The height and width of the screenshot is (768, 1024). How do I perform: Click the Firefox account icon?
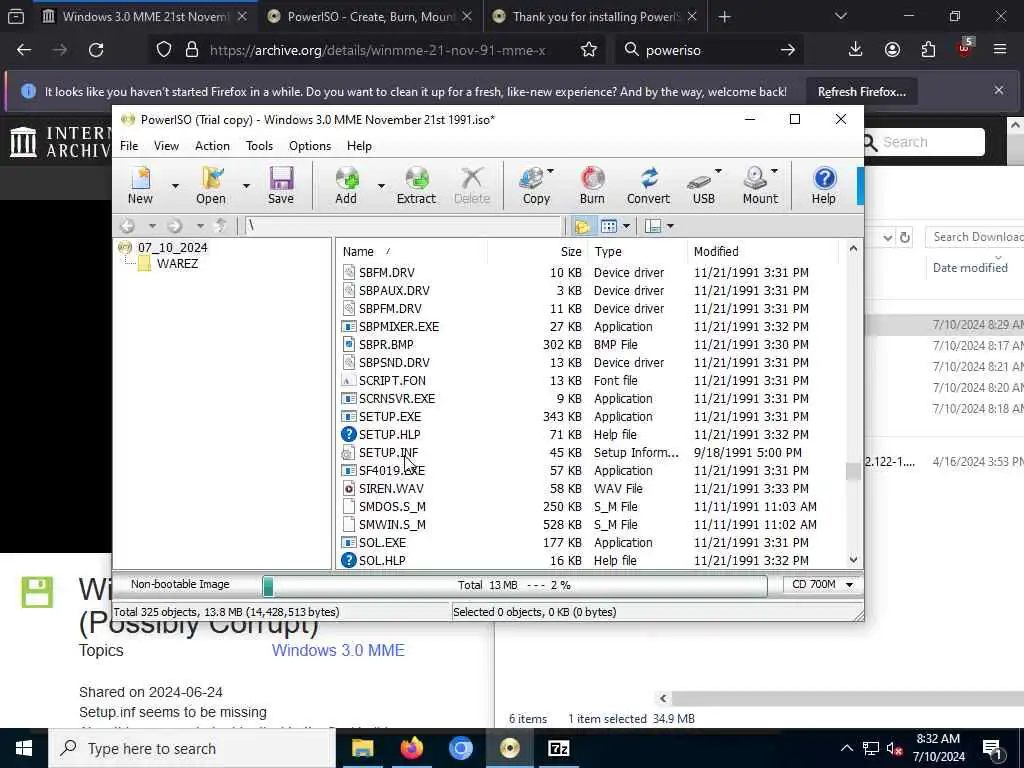(x=892, y=50)
